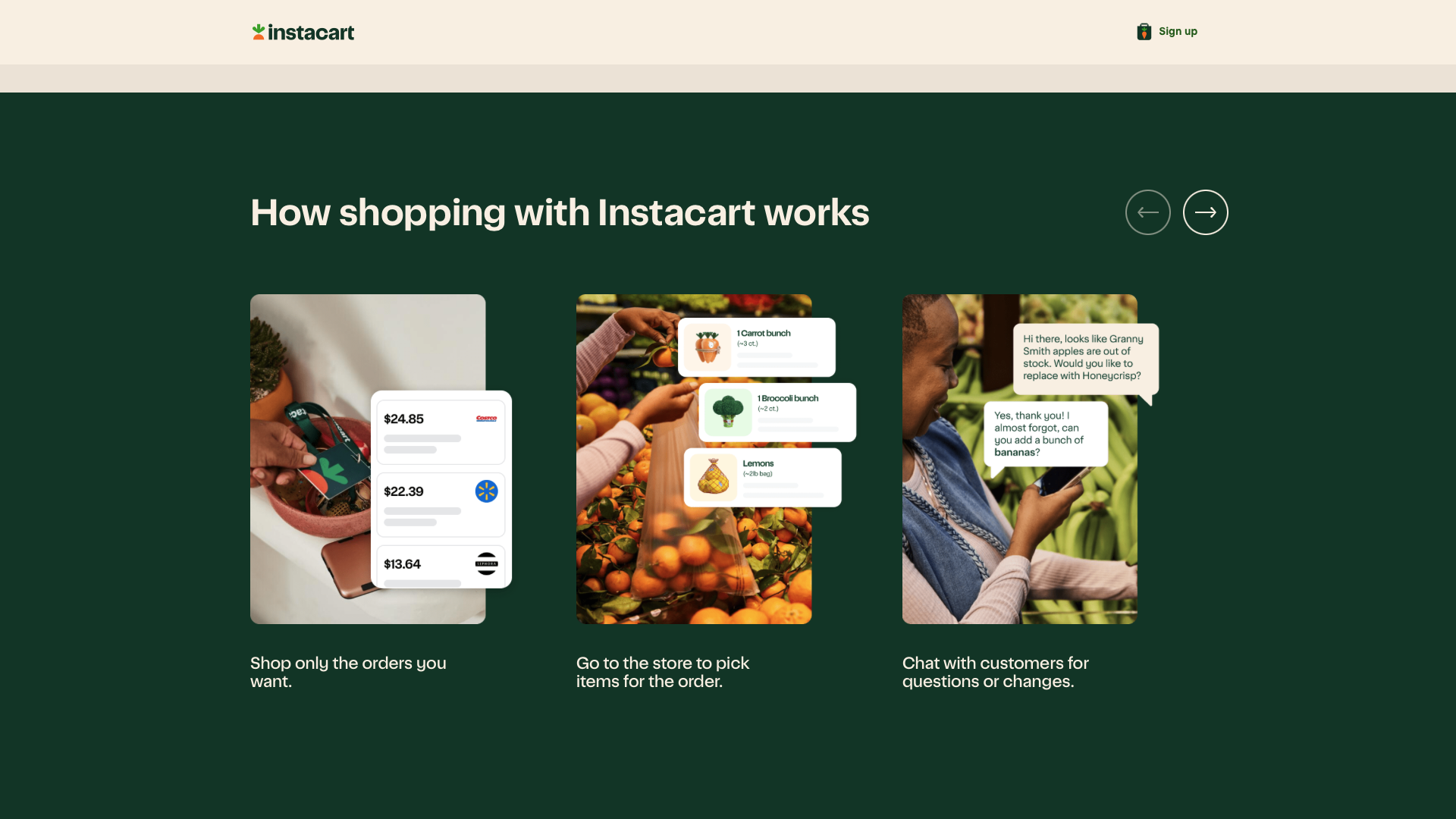Click the Costco logo on $24.85 order
This screenshot has height=819, width=1456.
(486, 419)
